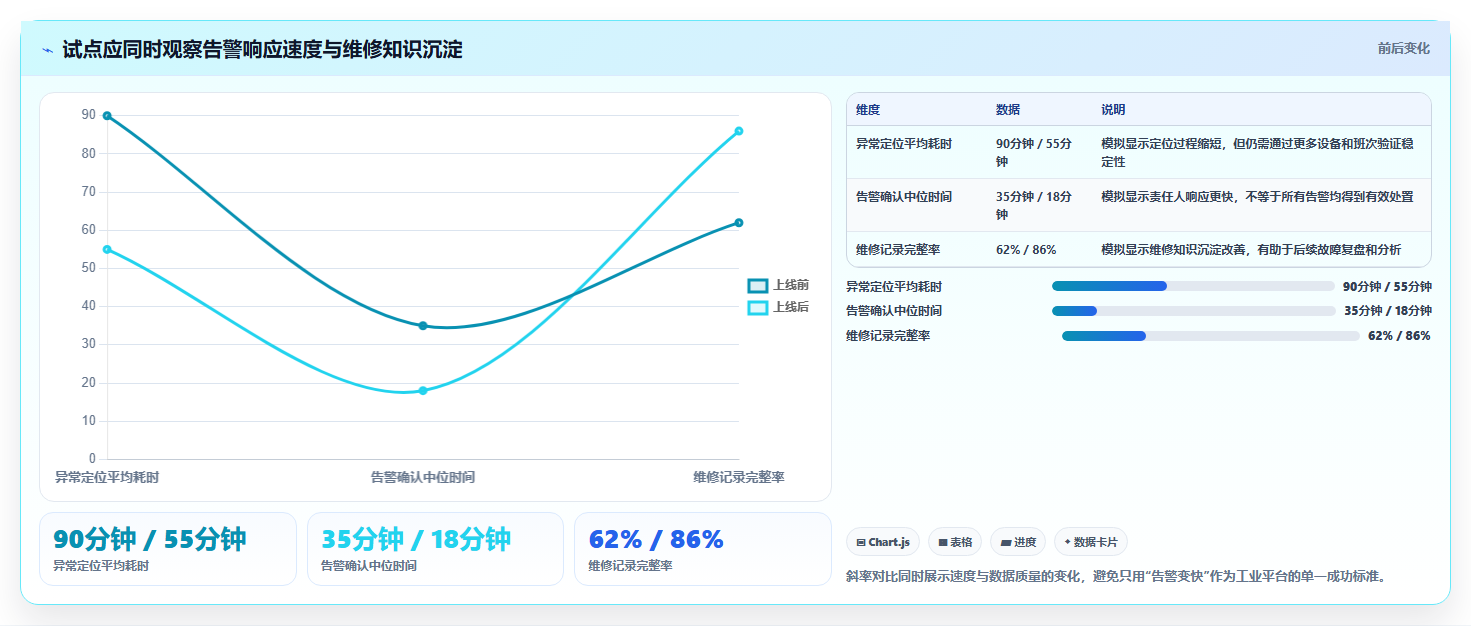Toggle the 上线前 legend series

point(778,285)
